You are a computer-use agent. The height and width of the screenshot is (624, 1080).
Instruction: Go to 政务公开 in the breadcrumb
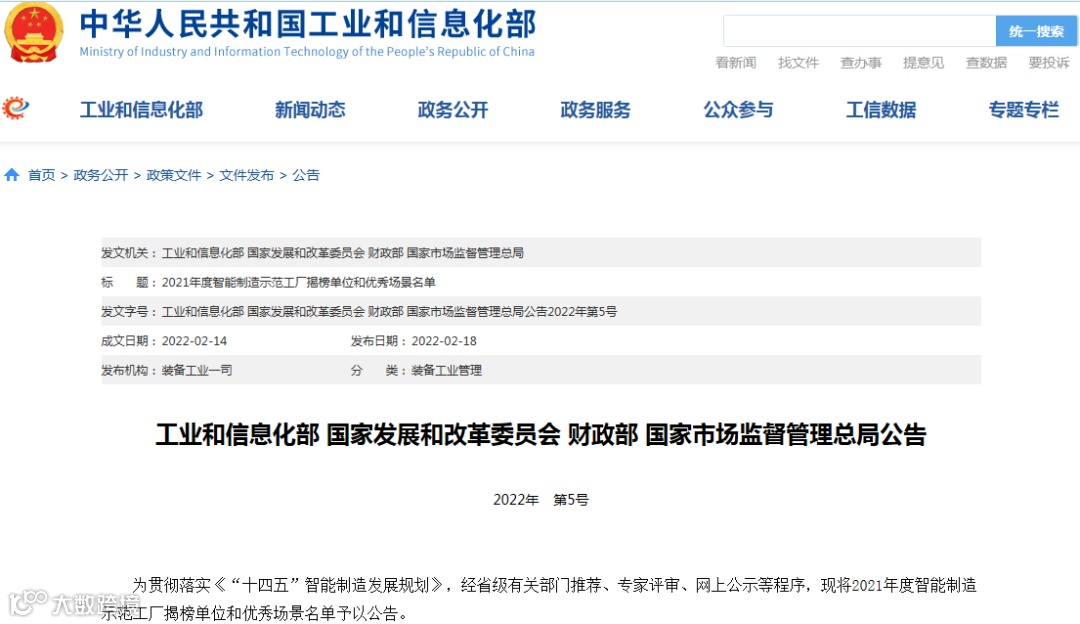101,175
